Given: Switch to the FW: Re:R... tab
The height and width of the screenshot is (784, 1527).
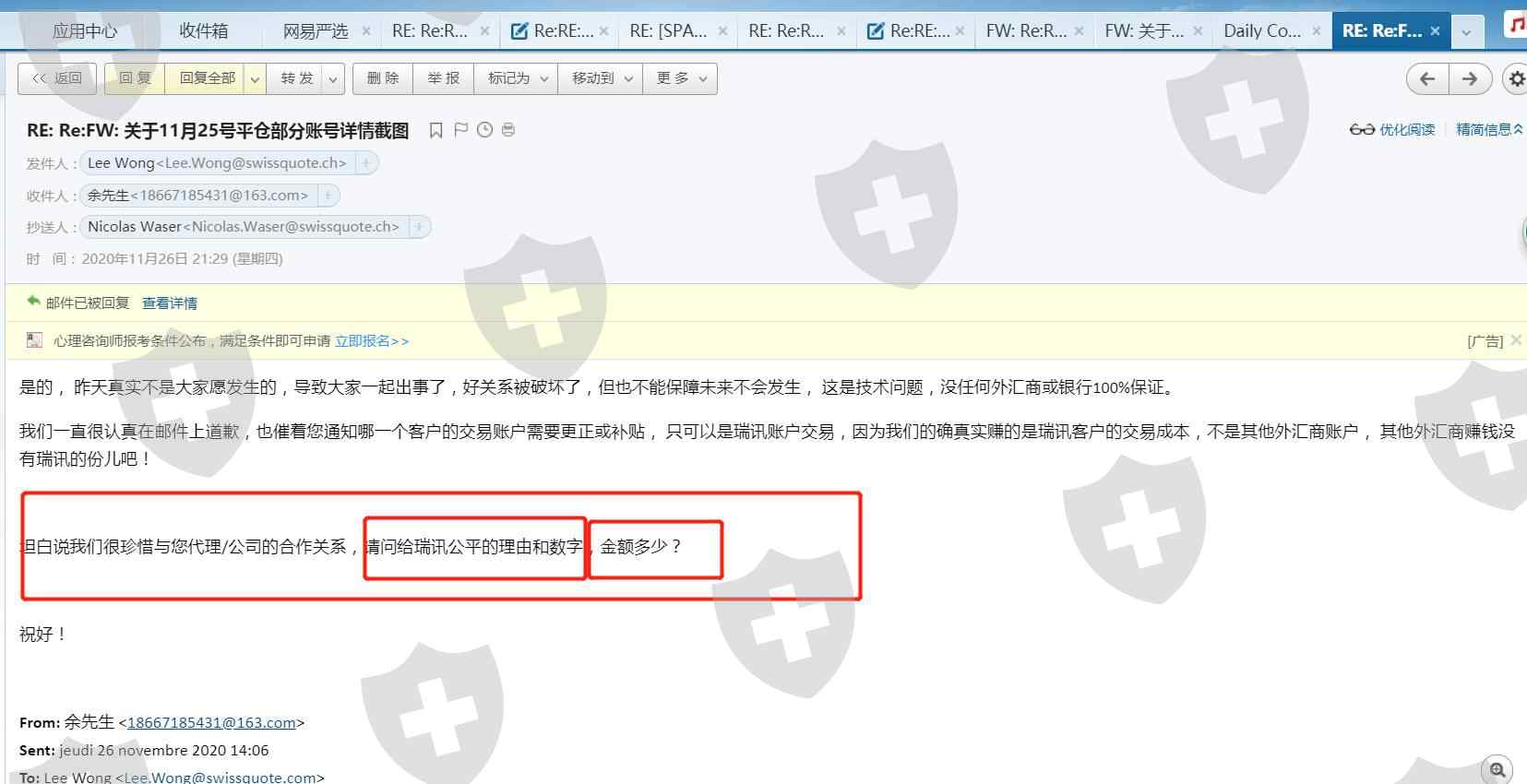Looking at the screenshot, I should point(1026,31).
